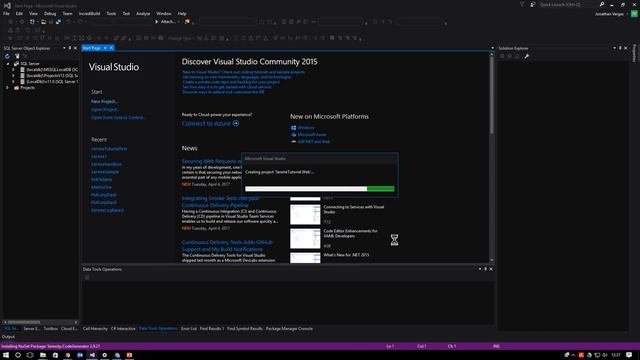
Task: Click the Visual Studio logo in the title bar
Action: point(7,6)
